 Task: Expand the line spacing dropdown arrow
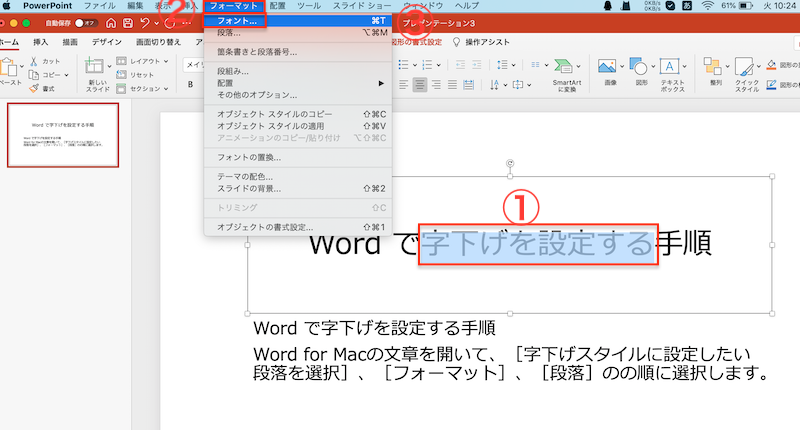(x=513, y=65)
